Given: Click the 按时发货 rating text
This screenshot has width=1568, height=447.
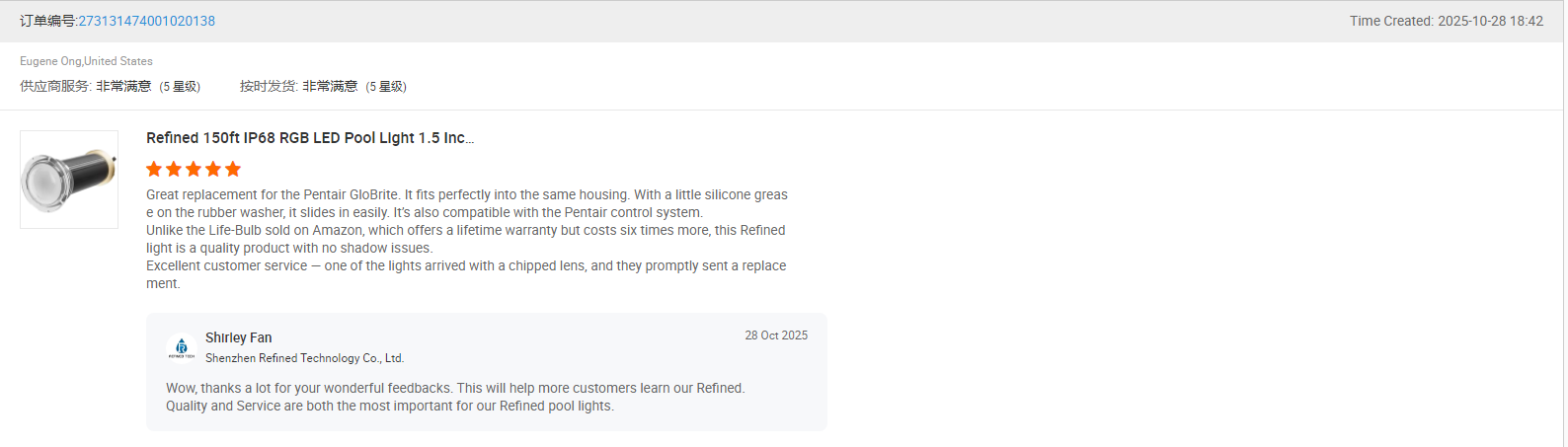Looking at the screenshot, I should [x=324, y=87].
